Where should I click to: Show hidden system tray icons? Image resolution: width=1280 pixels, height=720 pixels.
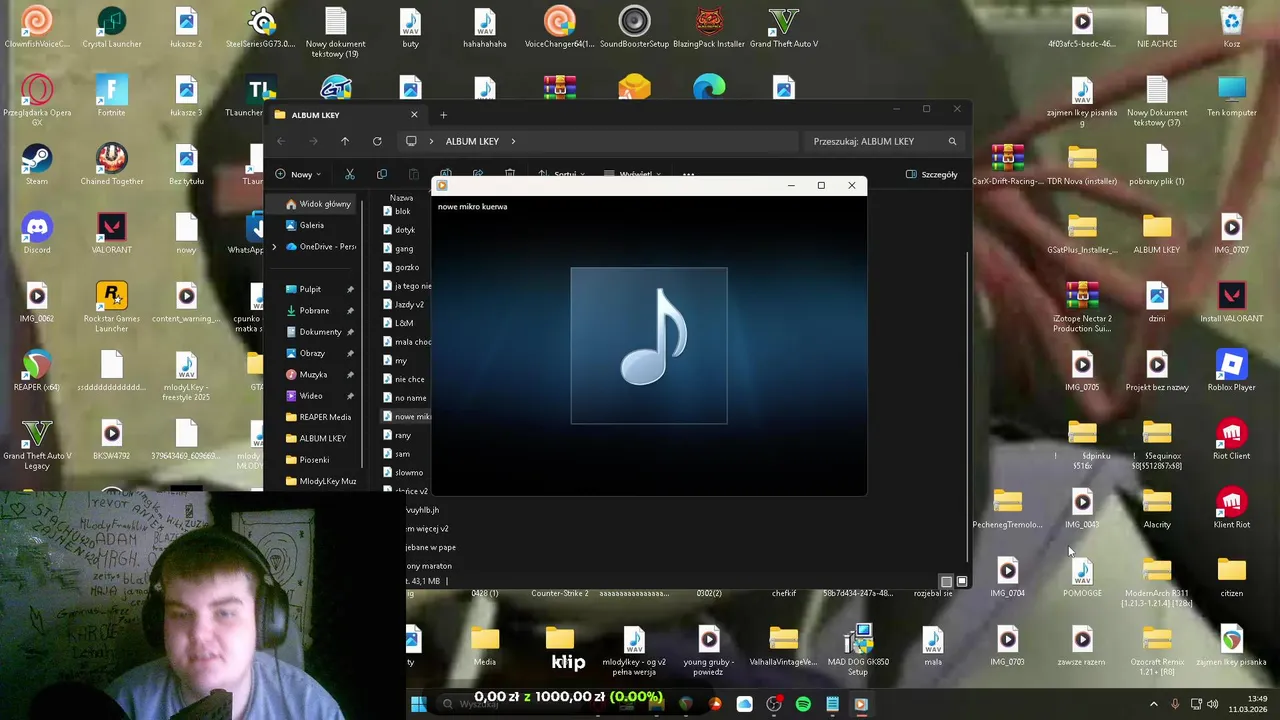pos(1153,704)
